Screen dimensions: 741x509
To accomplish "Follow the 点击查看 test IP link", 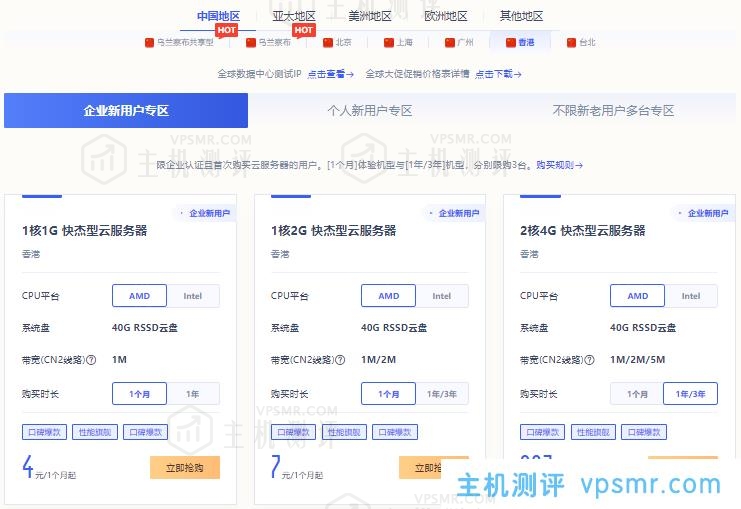I will pos(330,74).
